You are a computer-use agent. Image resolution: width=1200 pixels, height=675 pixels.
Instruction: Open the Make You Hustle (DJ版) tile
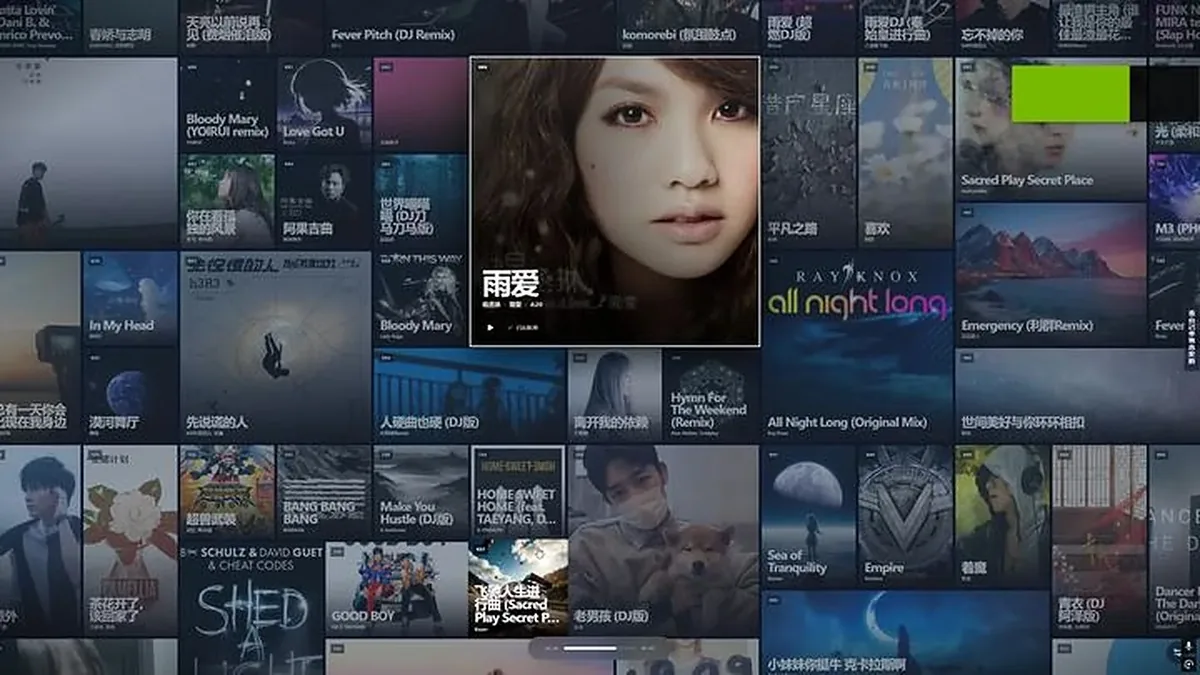(x=421, y=492)
